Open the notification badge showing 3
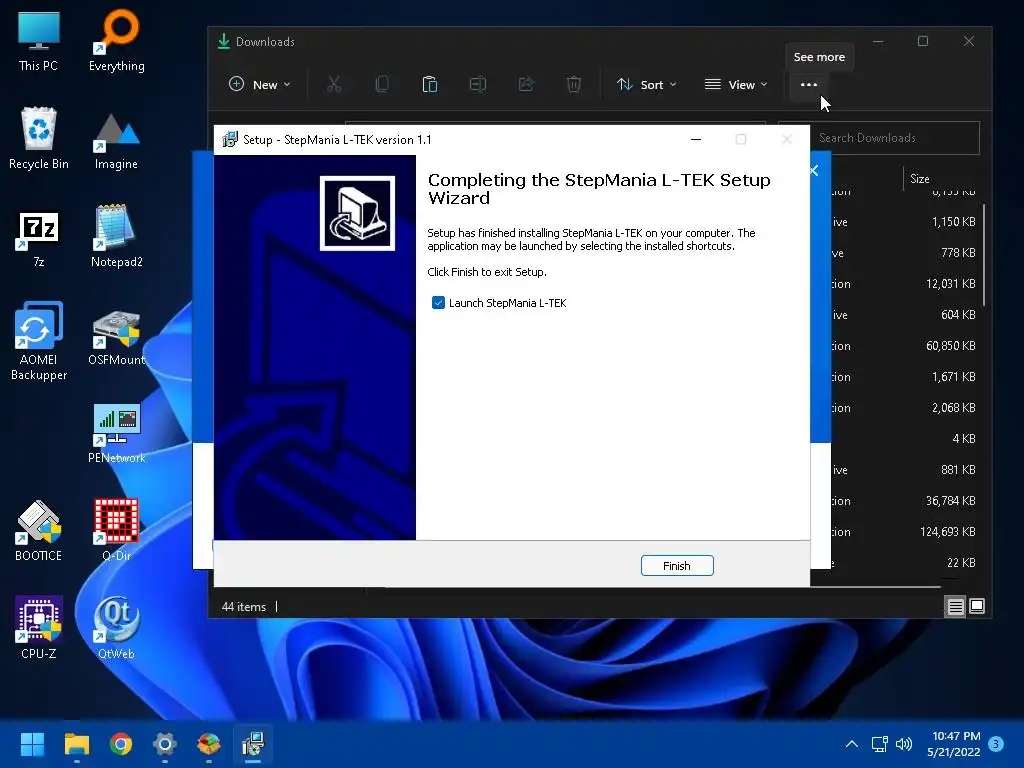Image resolution: width=1024 pixels, height=768 pixels. pos(996,743)
